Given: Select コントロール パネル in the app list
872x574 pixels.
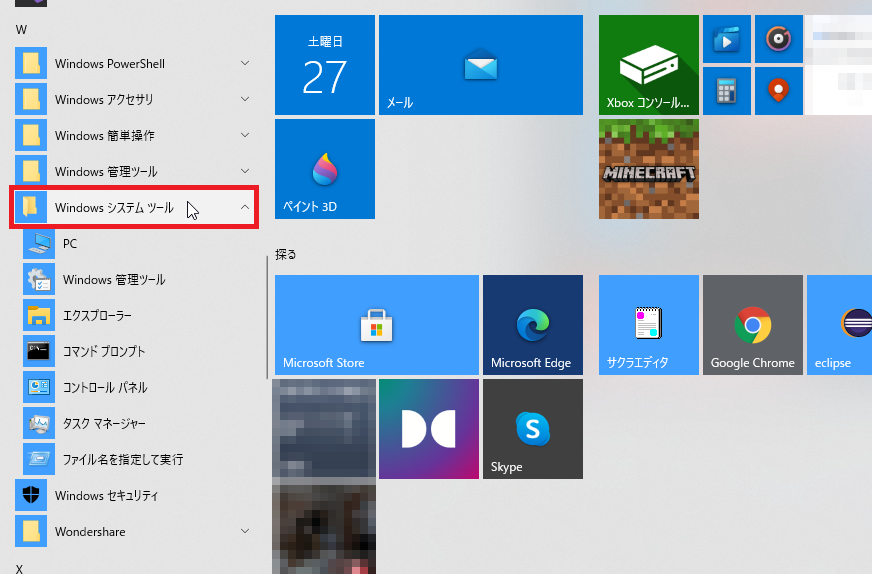Looking at the screenshot, I should [x=104, y=388].
